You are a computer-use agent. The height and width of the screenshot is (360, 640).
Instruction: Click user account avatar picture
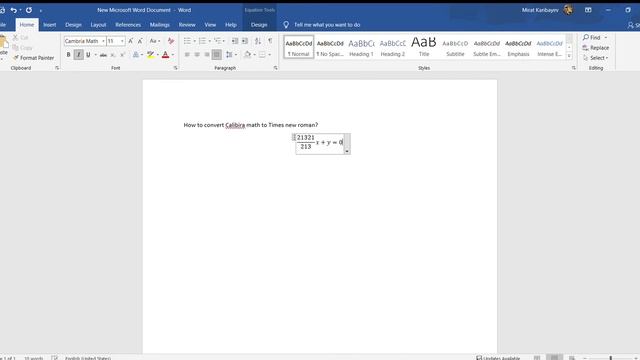pos(568,10)
